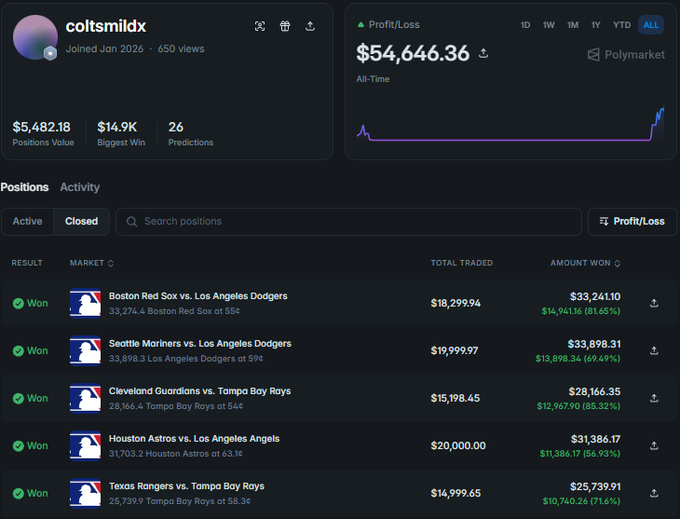Click the $20,000.00 total traded value
The image size is (680, 519).
pyautogui.click(x=458, y=446)
